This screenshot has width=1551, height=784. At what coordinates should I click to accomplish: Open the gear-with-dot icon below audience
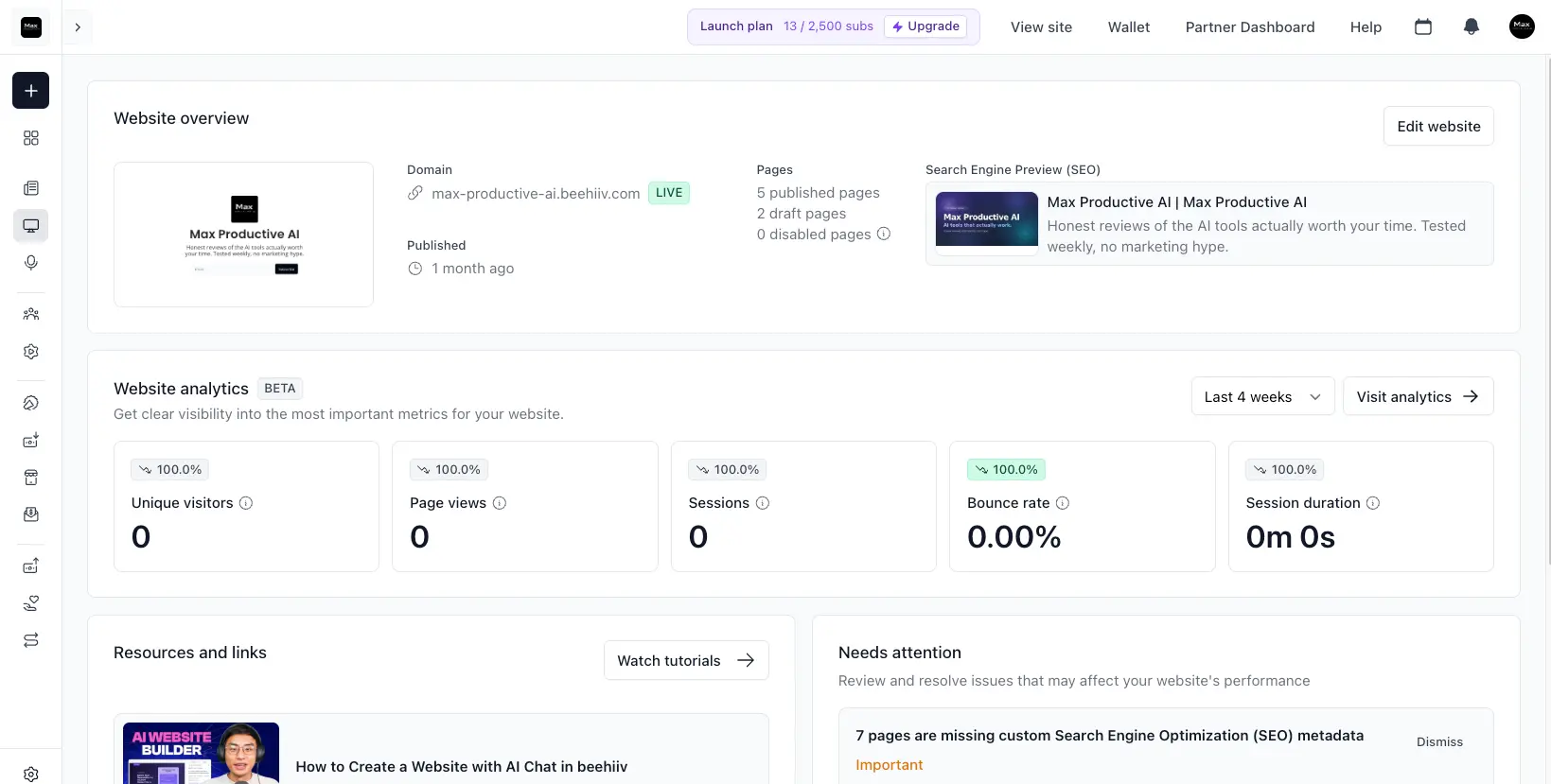(30, 352)
